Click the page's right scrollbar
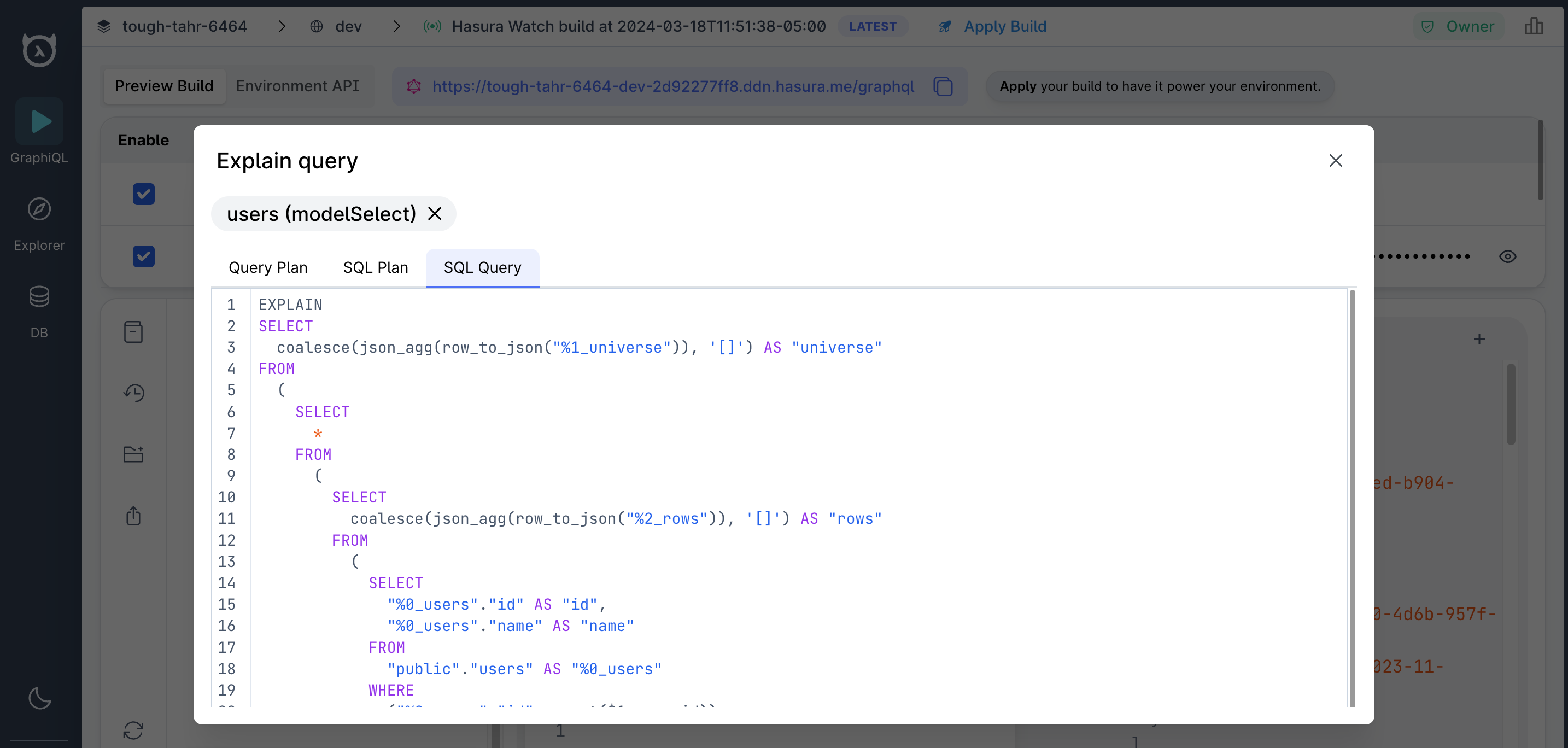 [x=1541, y=160]
